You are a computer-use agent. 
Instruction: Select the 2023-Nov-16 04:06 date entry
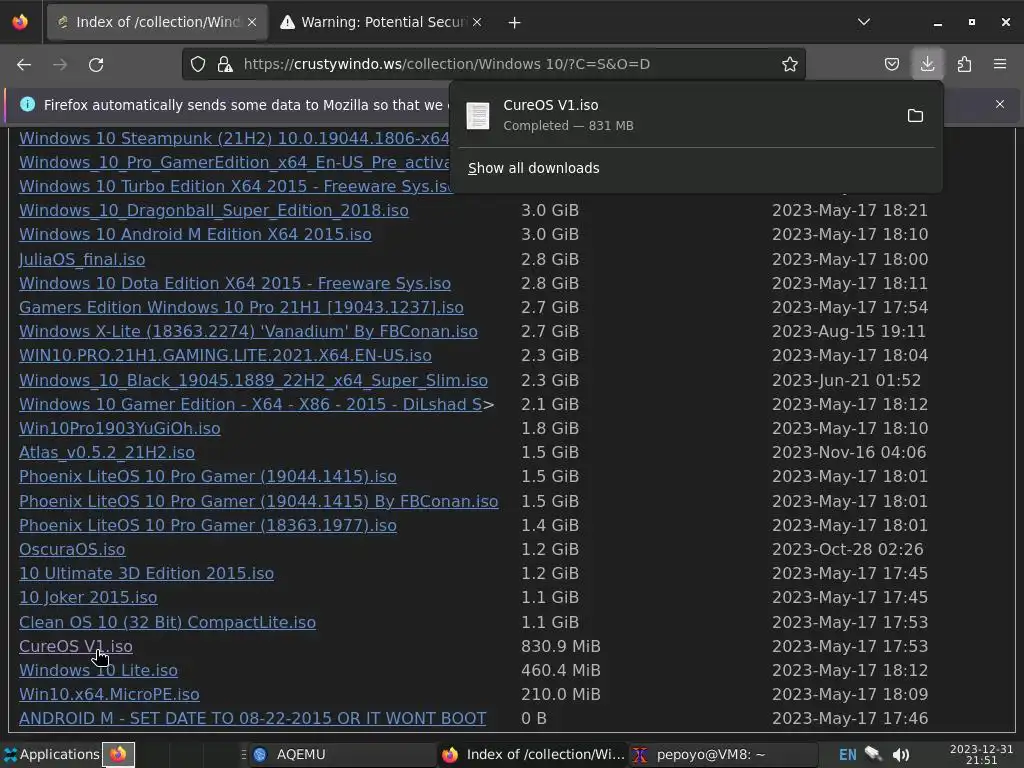[849, 453]
